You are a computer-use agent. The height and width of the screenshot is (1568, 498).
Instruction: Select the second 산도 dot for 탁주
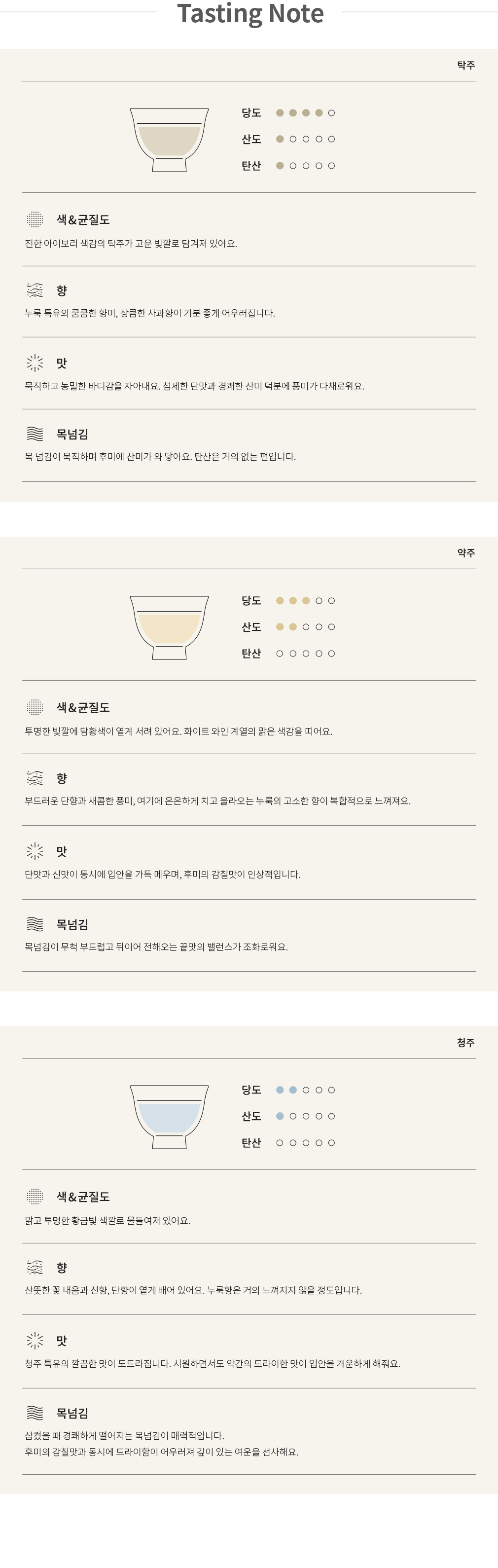pos(293,139)
